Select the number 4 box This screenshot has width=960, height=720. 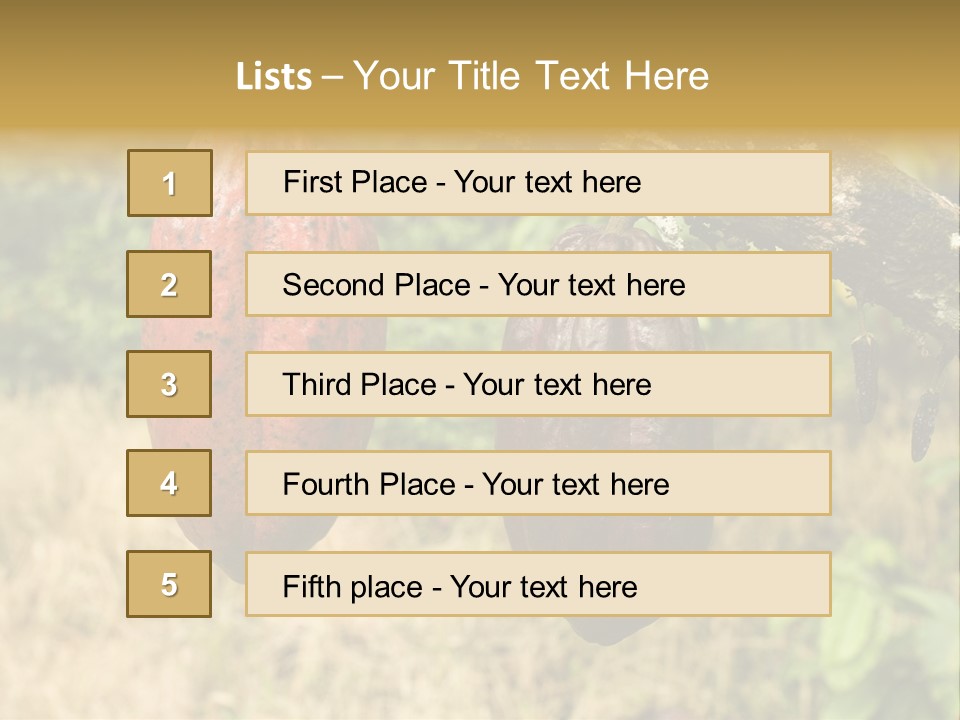pos(169,483)
